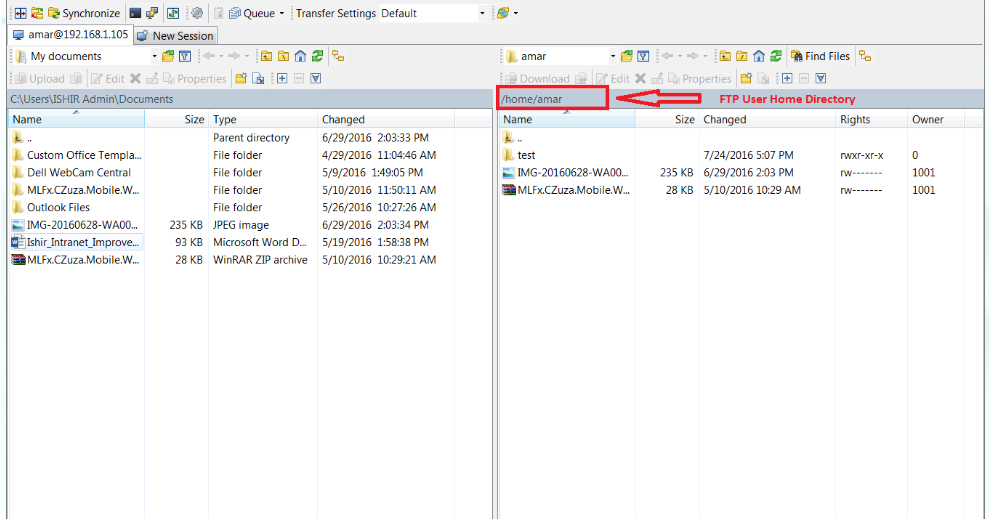Click local path C:\Users\ISHIR Admin\Documents
Image resolution: width=990 pixels, height=519 pixels.
92,99
